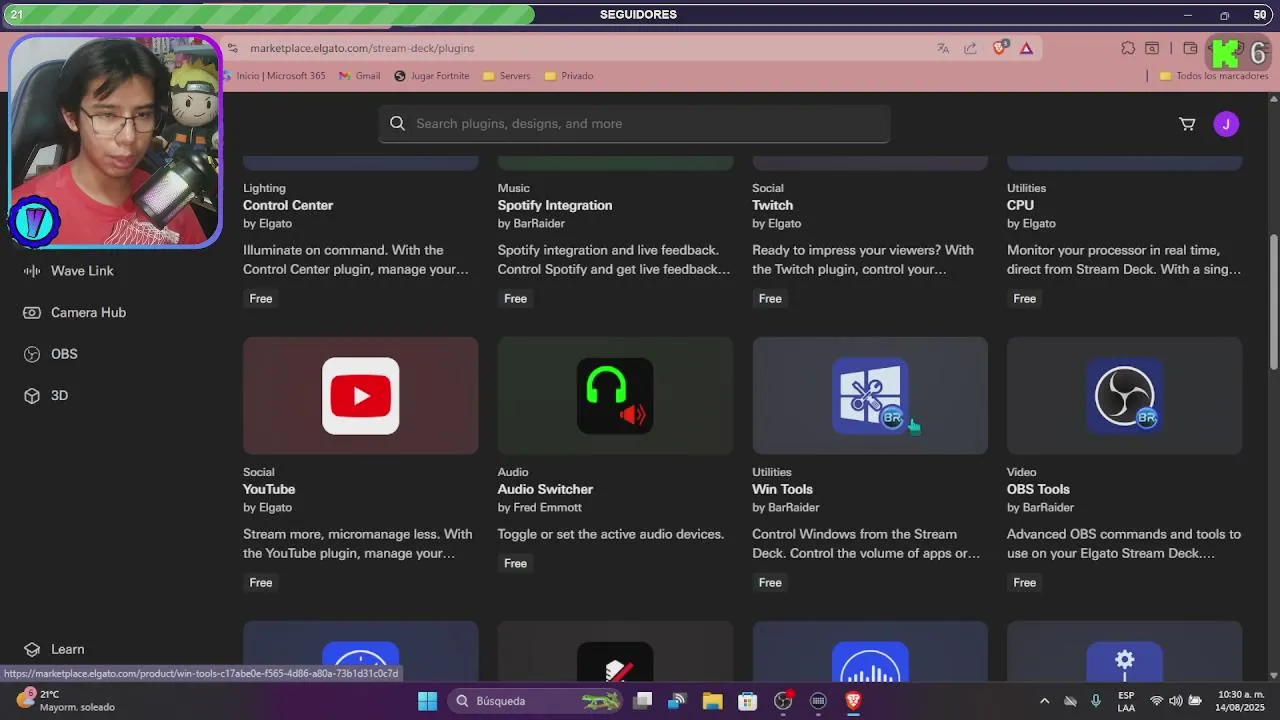1280x720 pixels.
Task: Click the volume speaker tray icon
Action: tap(1176, 701)
